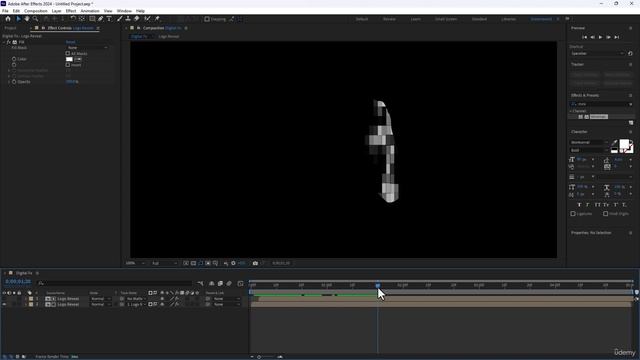Image resolution: width=640 pixels, height=360 pixels.
Task: Open the viewer resolution Full dropdown
Action: pos(164,263)
